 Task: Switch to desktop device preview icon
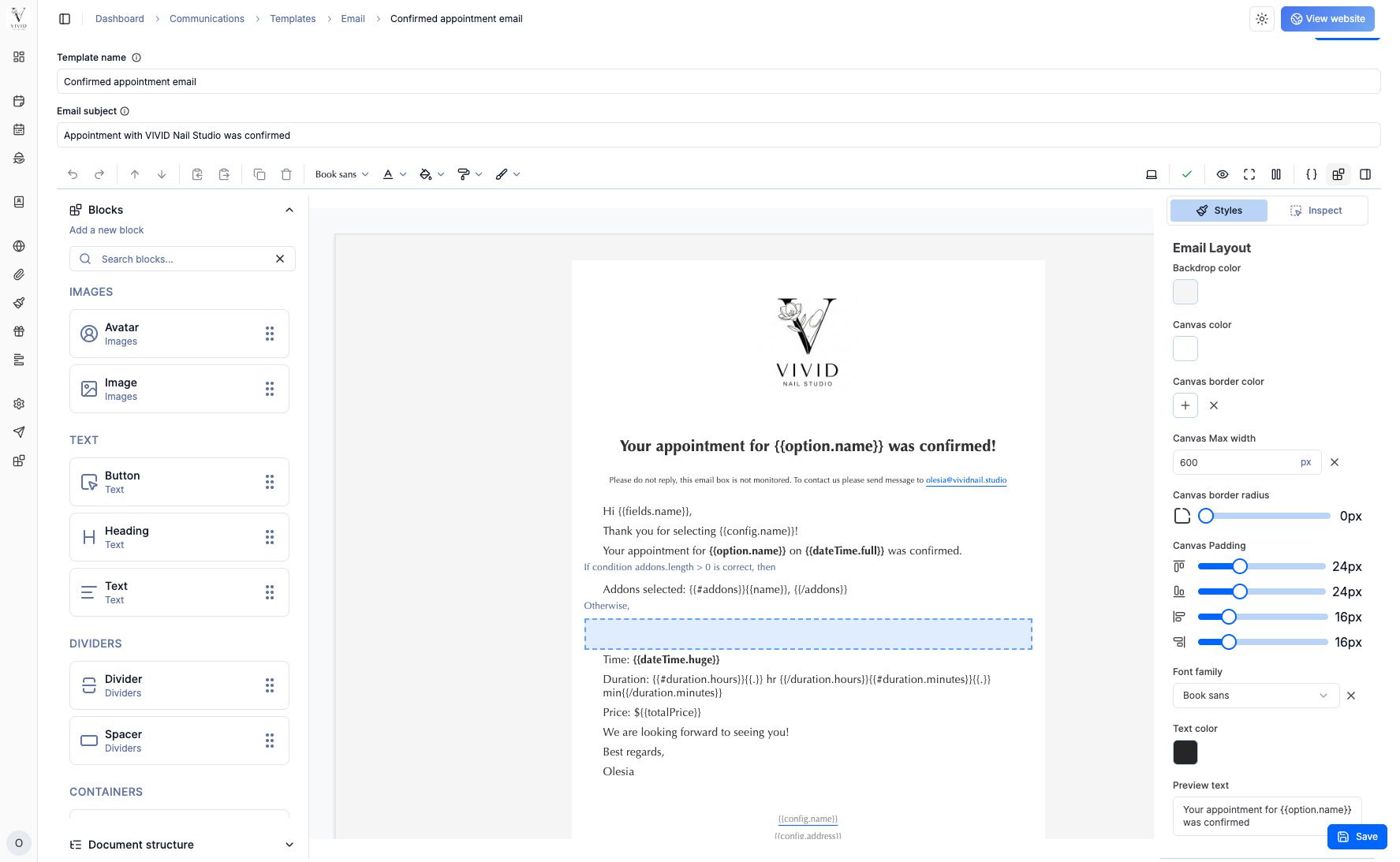click(x=1152, y=174)
